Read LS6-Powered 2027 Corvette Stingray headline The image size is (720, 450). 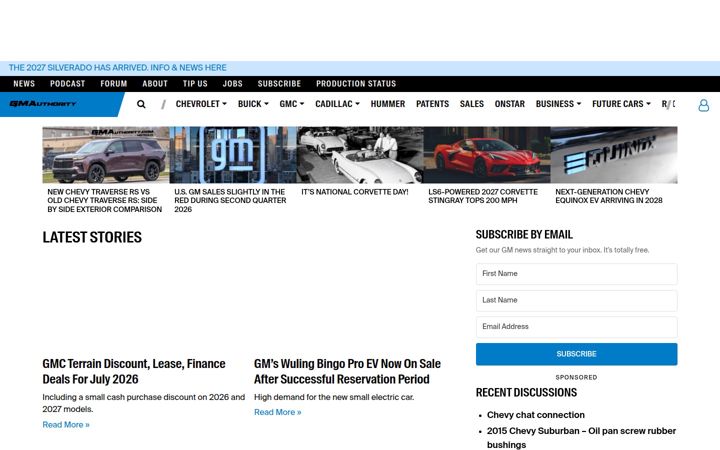point(483,196)
